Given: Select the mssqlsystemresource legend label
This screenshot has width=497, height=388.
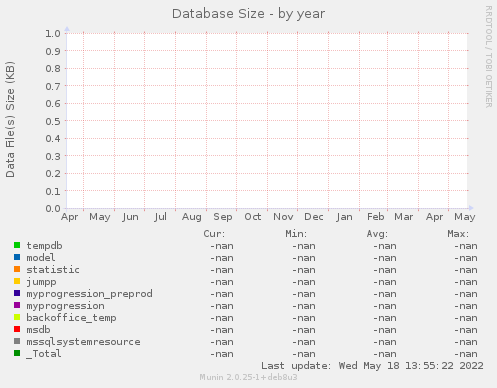Looking at the screenshot, I should pyautogui.click(x=83, y=342).
